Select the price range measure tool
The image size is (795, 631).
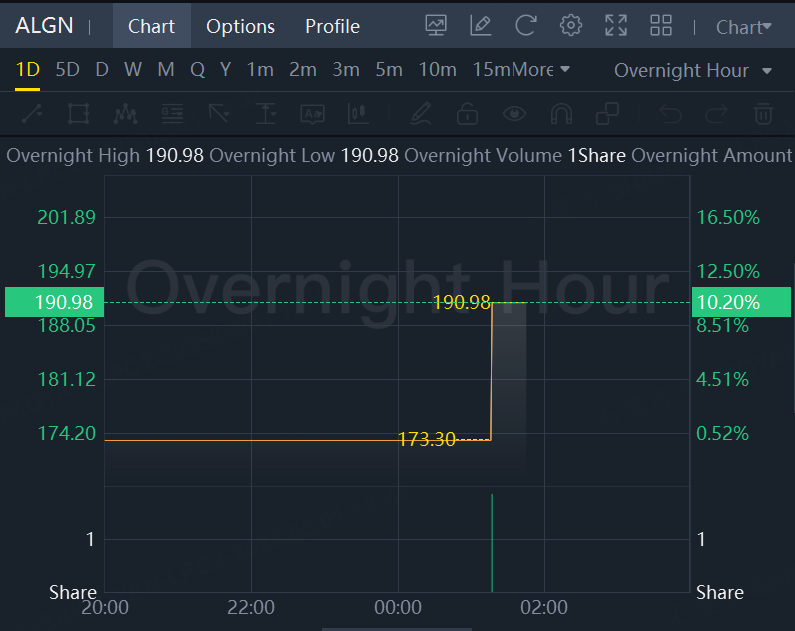[x=266, y=114]
